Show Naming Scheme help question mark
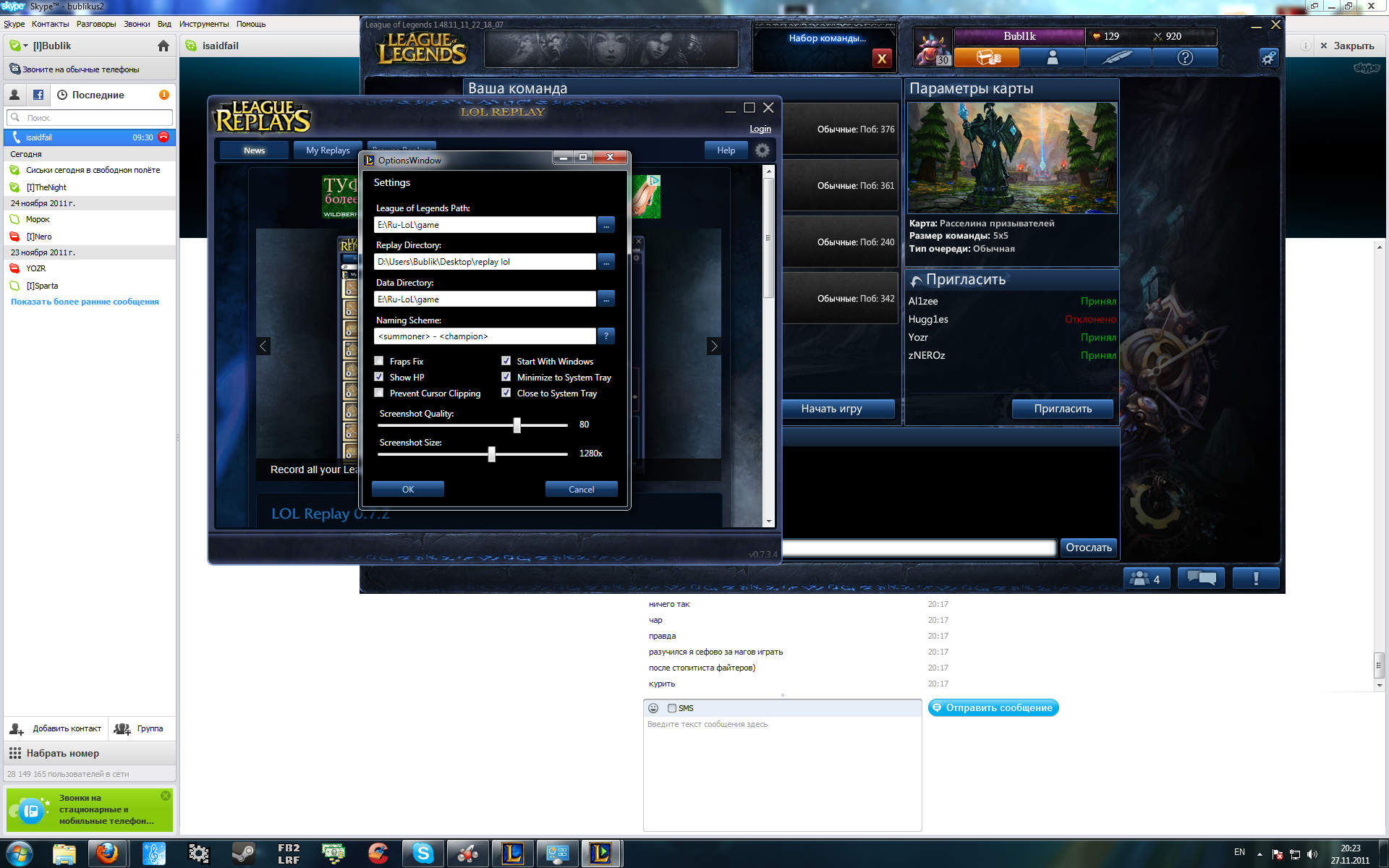 point(606,336)
